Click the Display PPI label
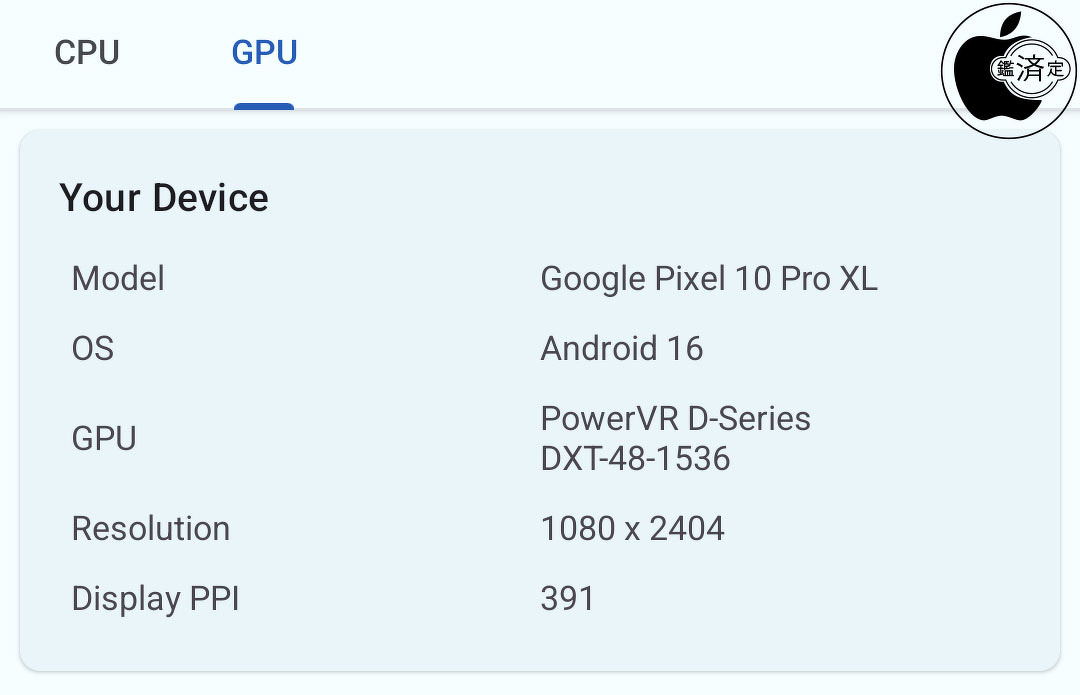 (x=156, y=599)
